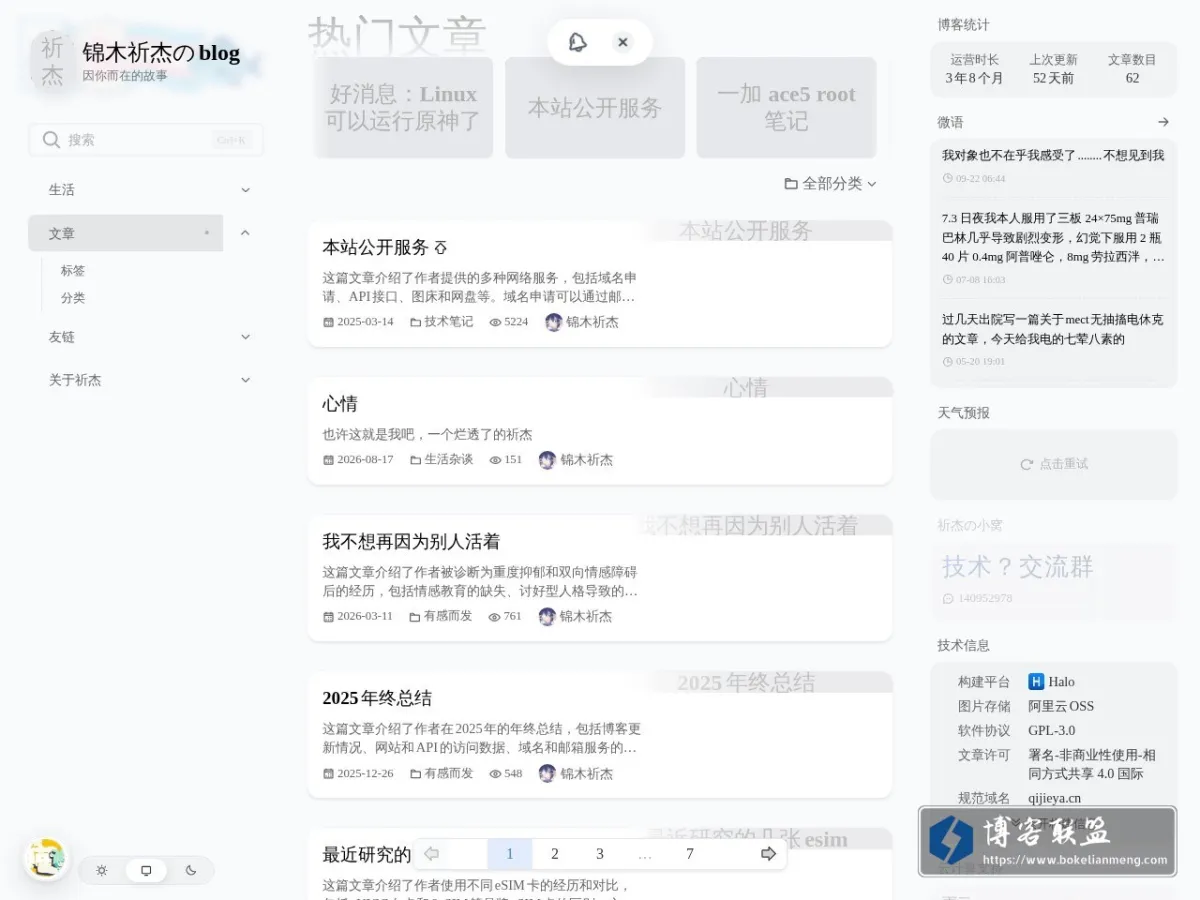This screenshot has height=900, width=1200.
Task: Go to the previous page arrow
Action: point(432,854)
